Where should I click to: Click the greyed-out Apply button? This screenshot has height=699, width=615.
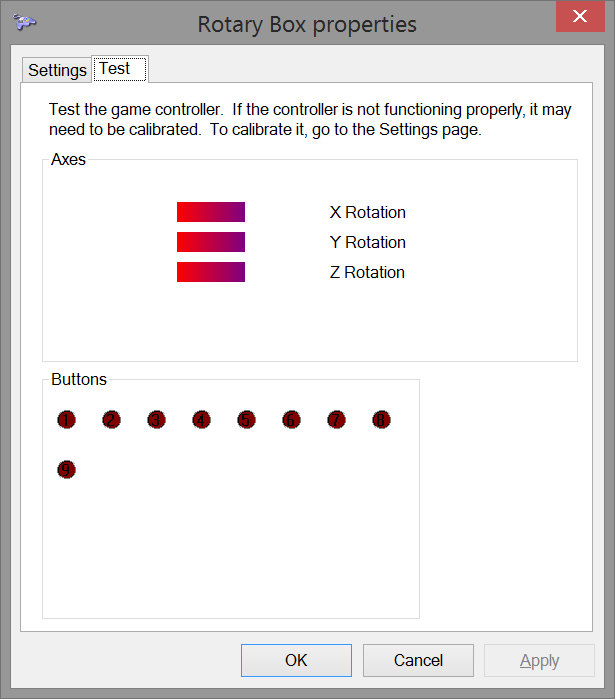(x=539, y=660)
